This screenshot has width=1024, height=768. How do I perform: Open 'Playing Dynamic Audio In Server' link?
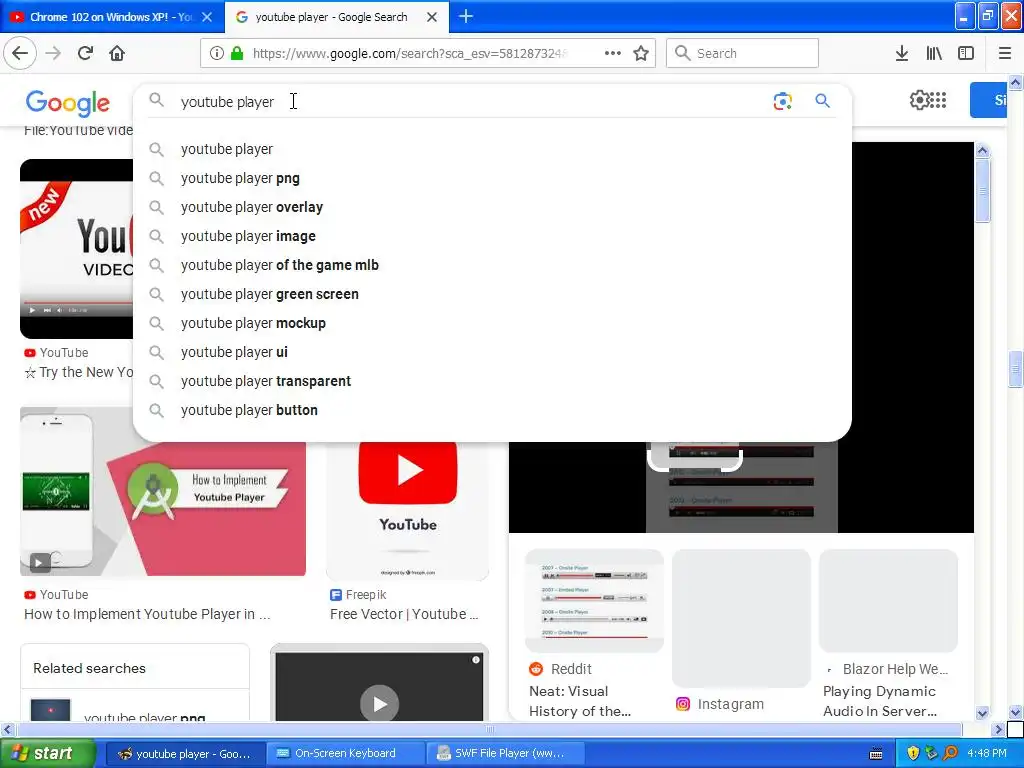pos(880,701)
